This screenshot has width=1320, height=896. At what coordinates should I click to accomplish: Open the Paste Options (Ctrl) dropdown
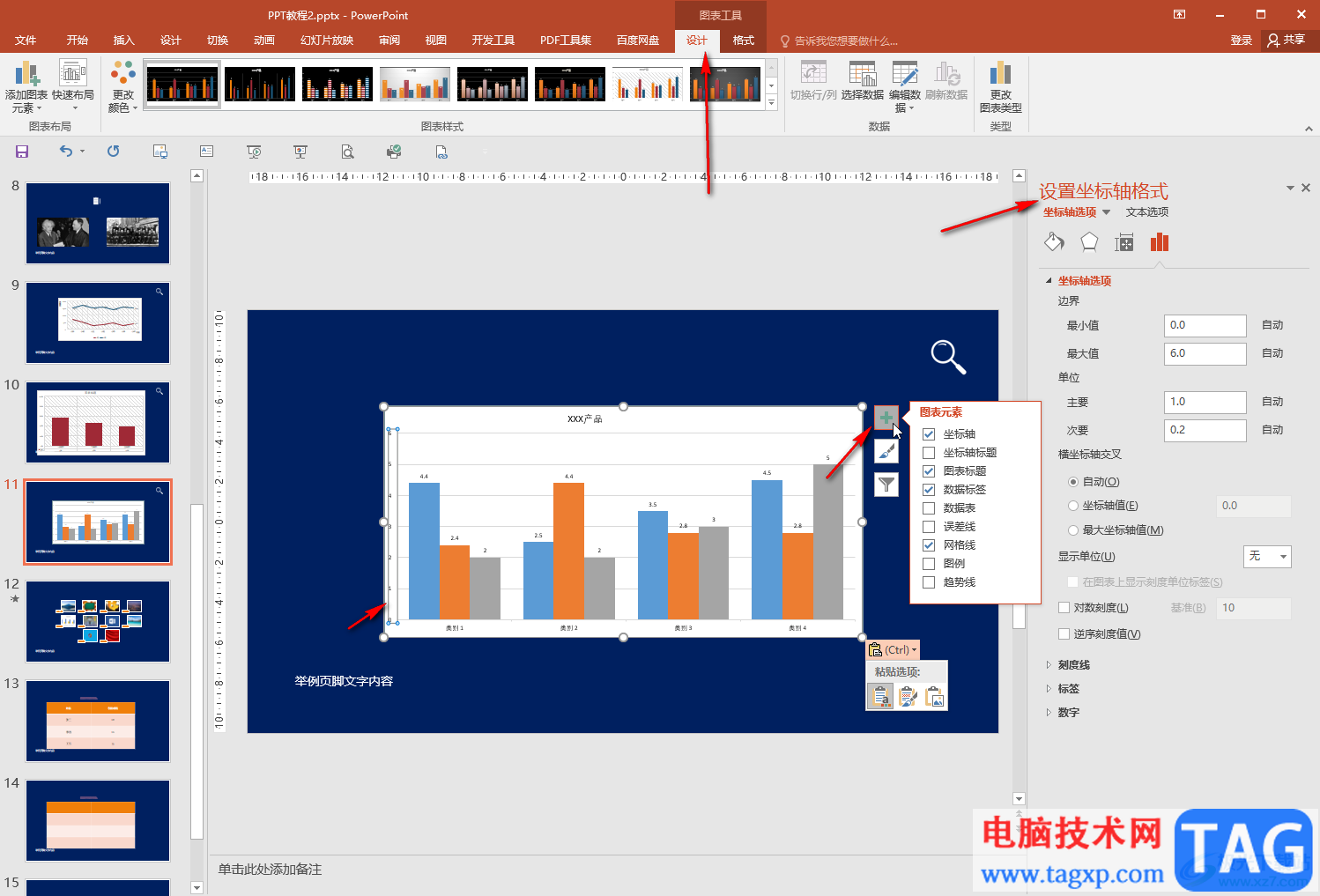click(893, 650)
